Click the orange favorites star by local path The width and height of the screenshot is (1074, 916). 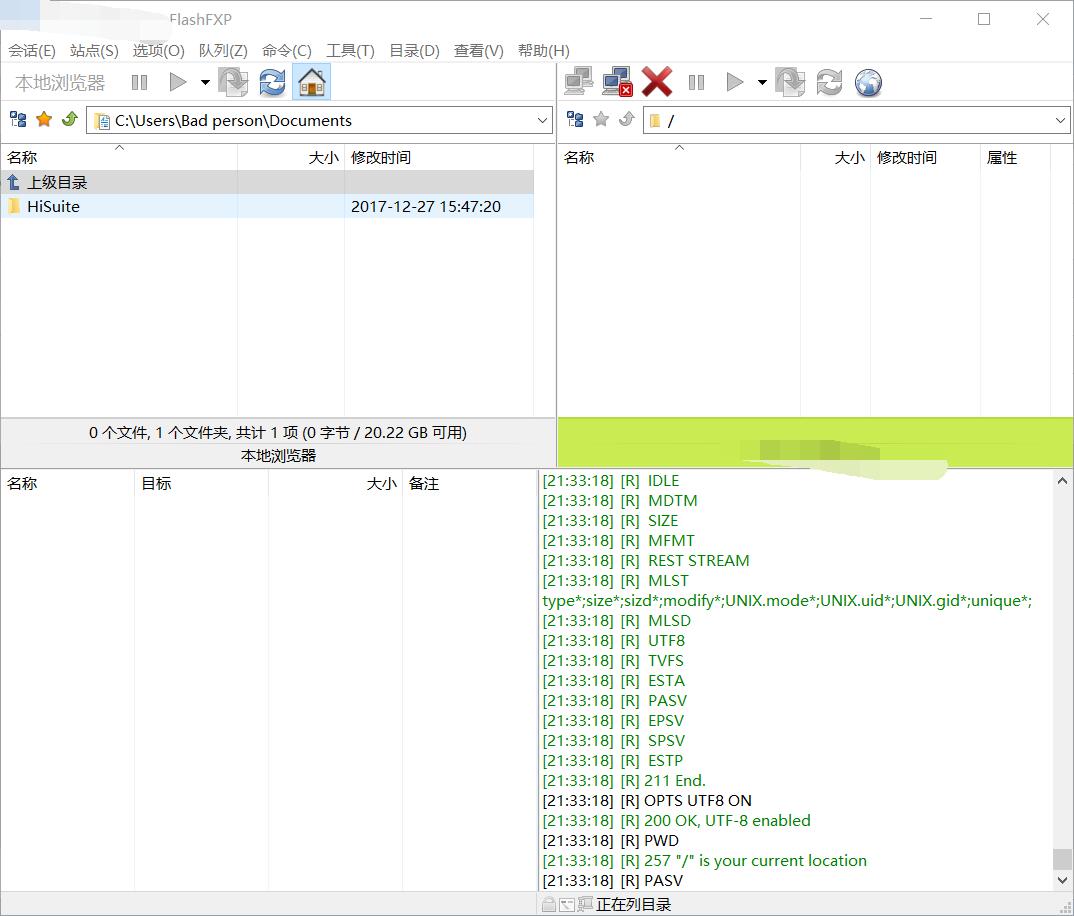[44, 120]
